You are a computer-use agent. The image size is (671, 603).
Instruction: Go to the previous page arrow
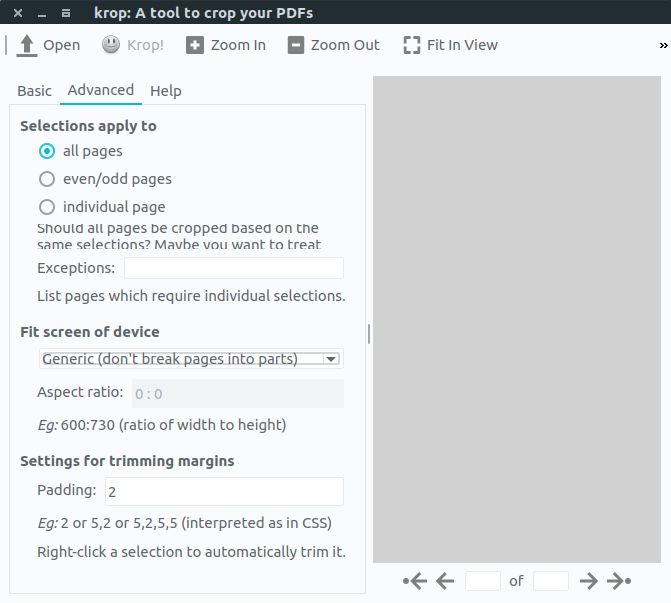(446, 581)
